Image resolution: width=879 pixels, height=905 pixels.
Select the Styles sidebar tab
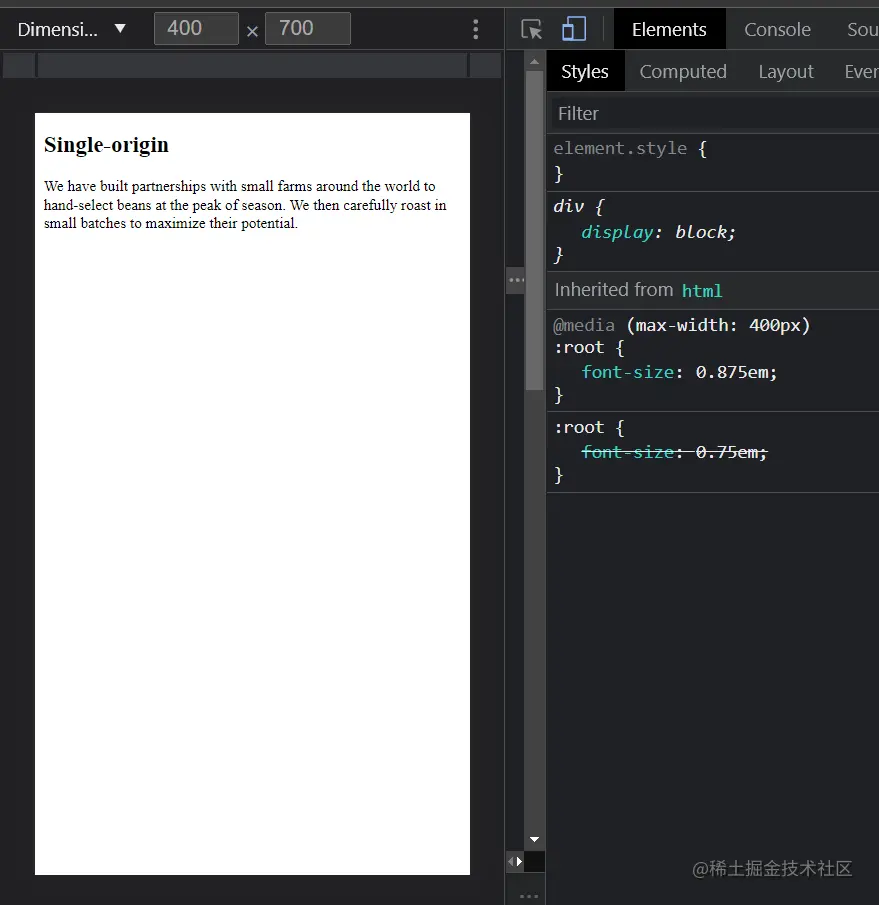coord(585,72)
